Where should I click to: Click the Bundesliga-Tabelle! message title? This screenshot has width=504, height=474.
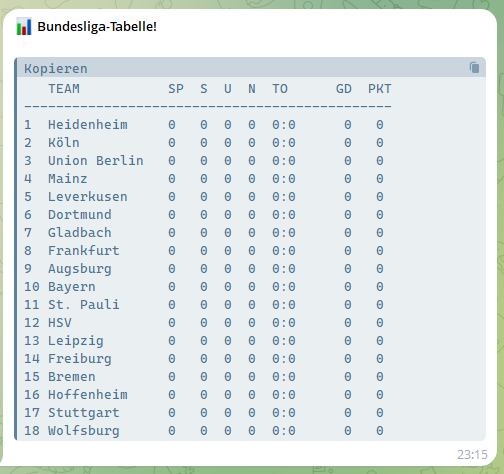97,27
